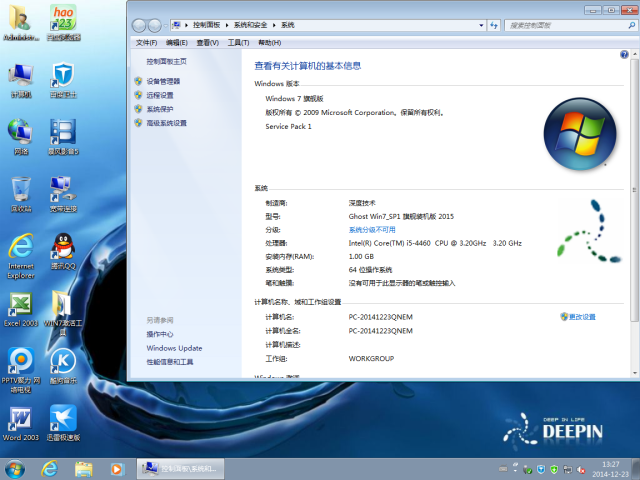Launch Tencent QQ penguin shortcut

[x=63, y=251]
